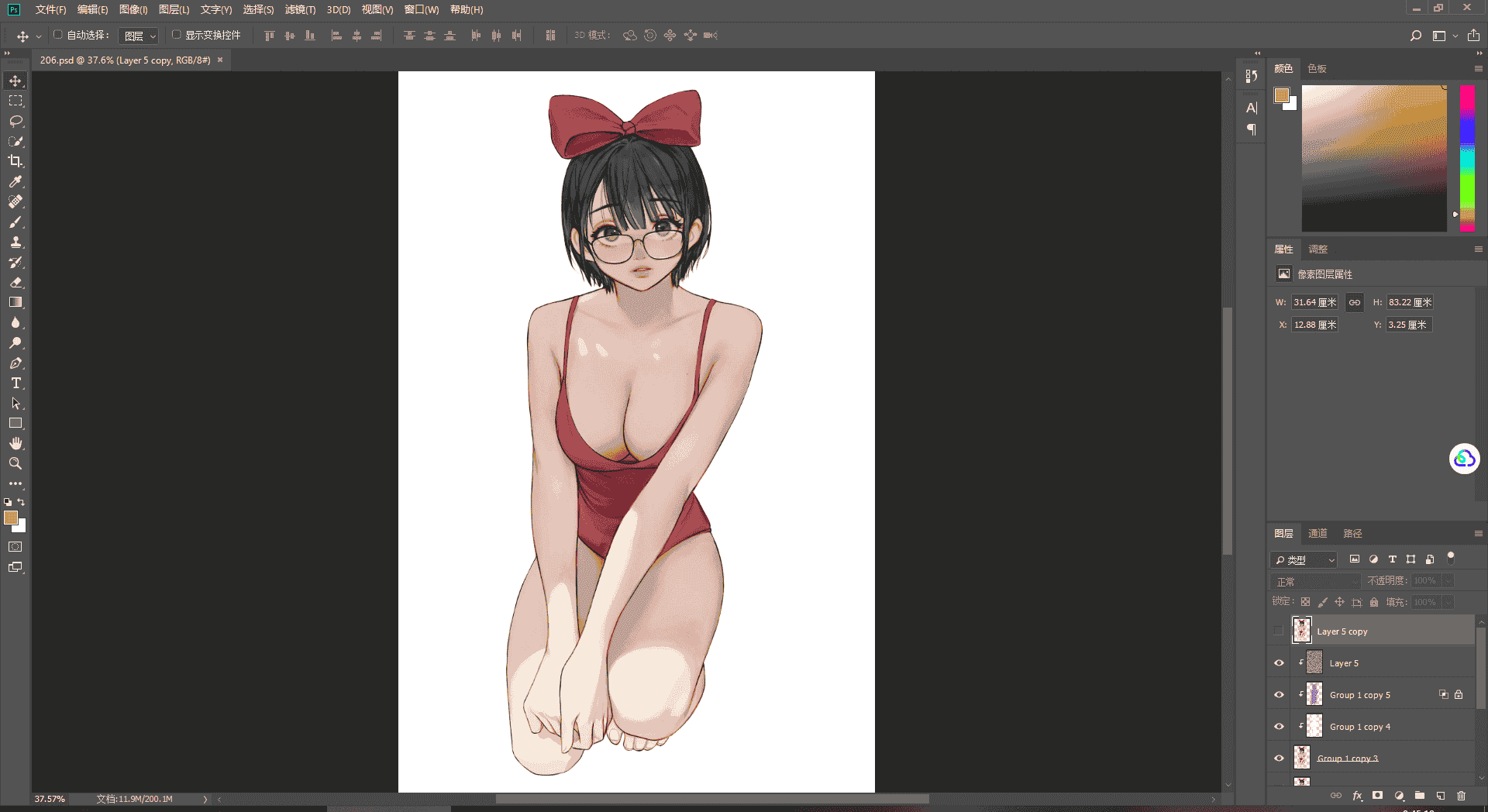Select the Eraser tool
The image size is (1488, 812).
[x=15, y=282]
